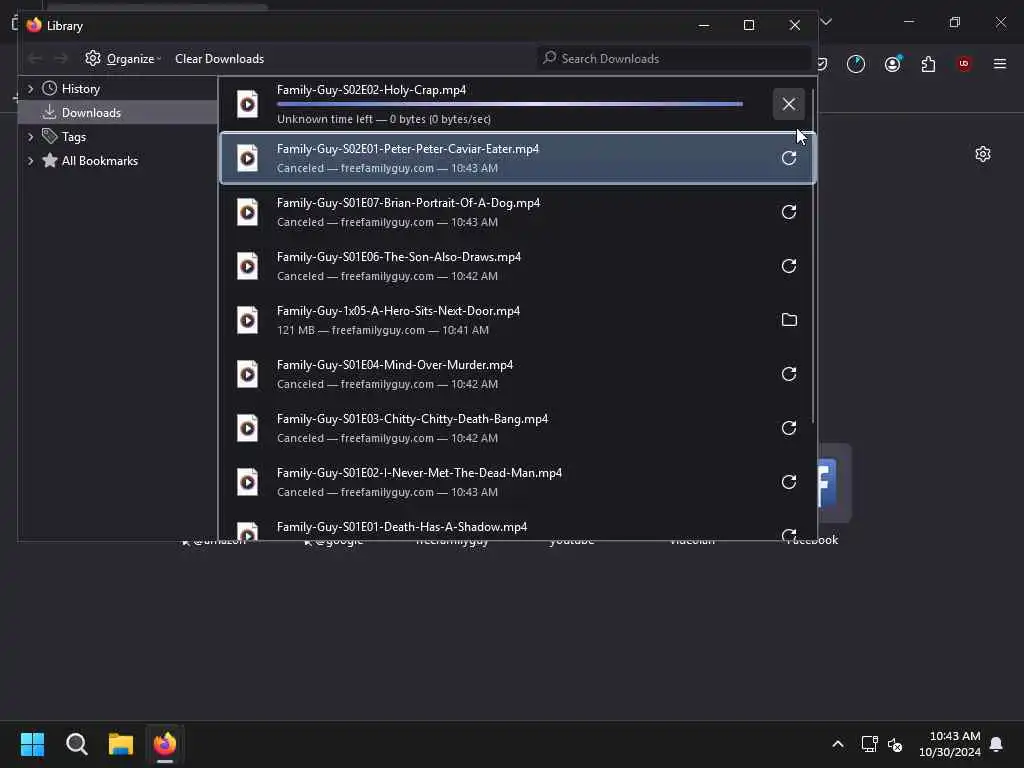Open Windows Start menu

tap(32, 744)
